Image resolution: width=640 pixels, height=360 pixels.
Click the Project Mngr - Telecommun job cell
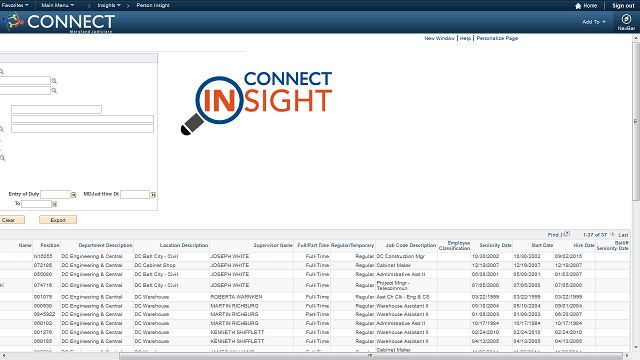click(393, 285)
